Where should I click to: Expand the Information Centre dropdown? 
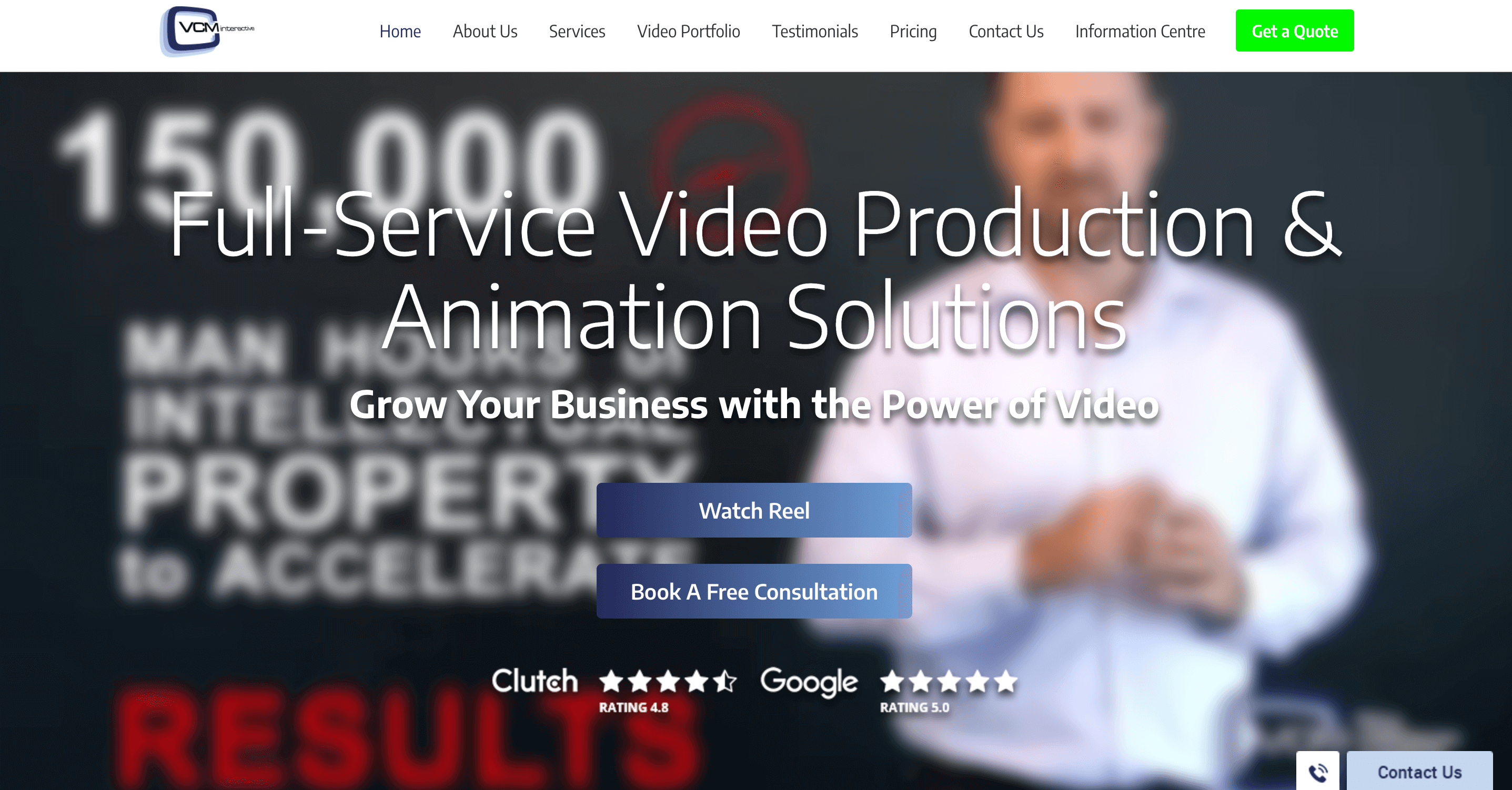[x=1141, y=31]
